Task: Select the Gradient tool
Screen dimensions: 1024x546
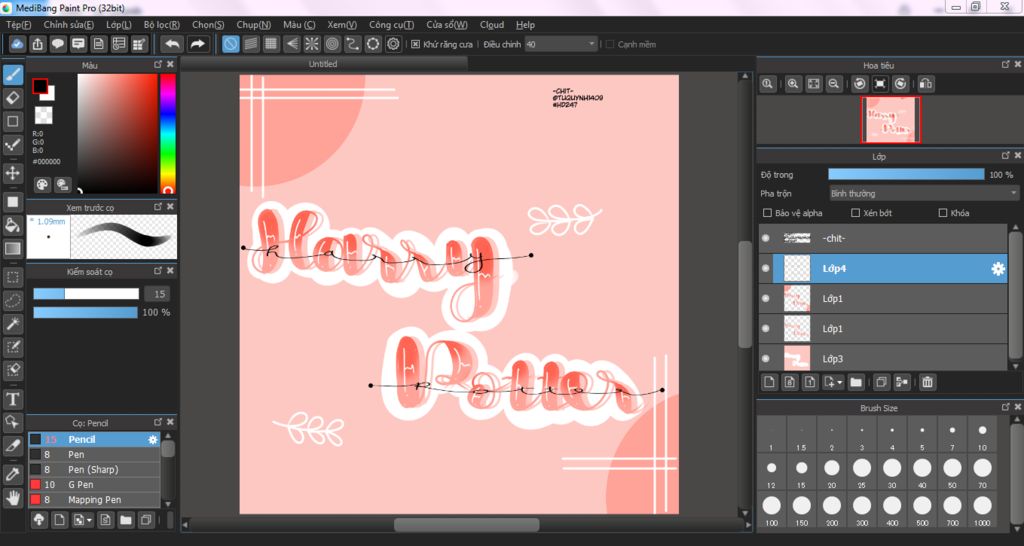Action: (x=12, y=248)
